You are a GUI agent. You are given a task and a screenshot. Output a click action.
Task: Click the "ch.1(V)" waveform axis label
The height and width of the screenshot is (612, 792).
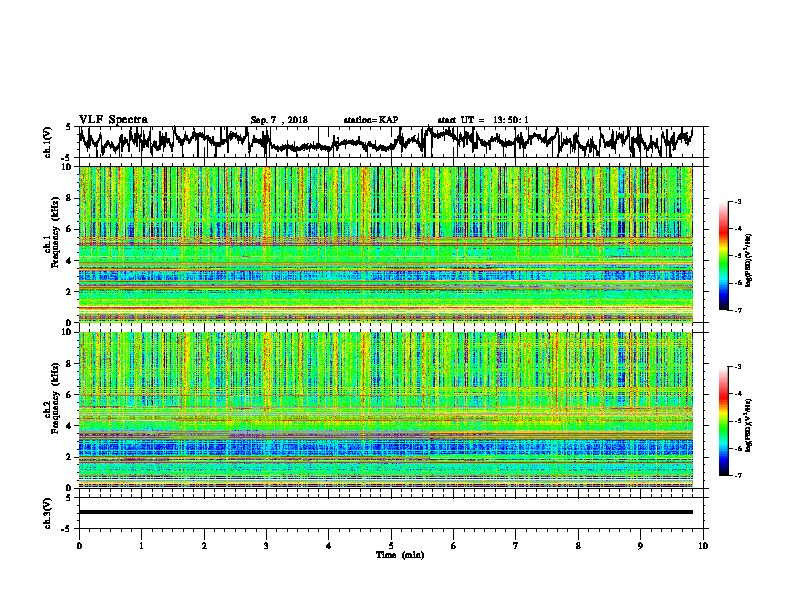[48, 142]
